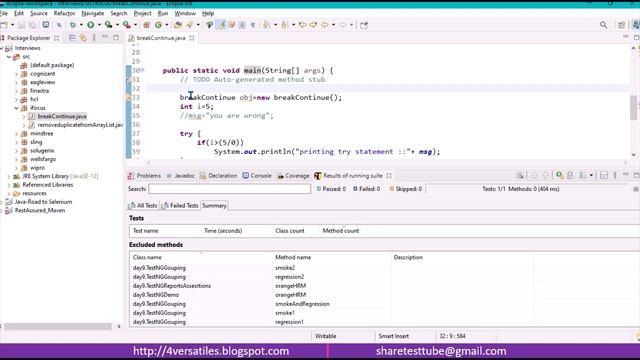Open the Window menu
640x360 pixels.
click(185, 13)
